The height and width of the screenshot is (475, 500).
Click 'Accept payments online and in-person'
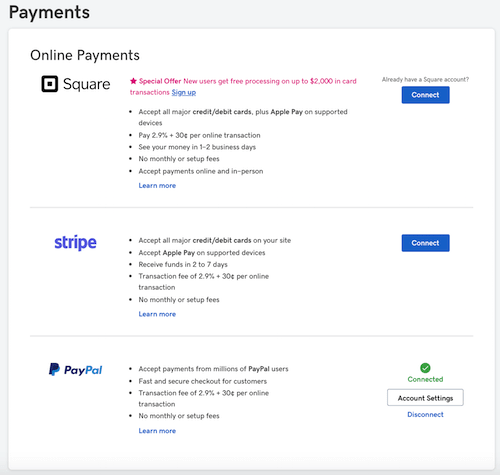[201, 171]
